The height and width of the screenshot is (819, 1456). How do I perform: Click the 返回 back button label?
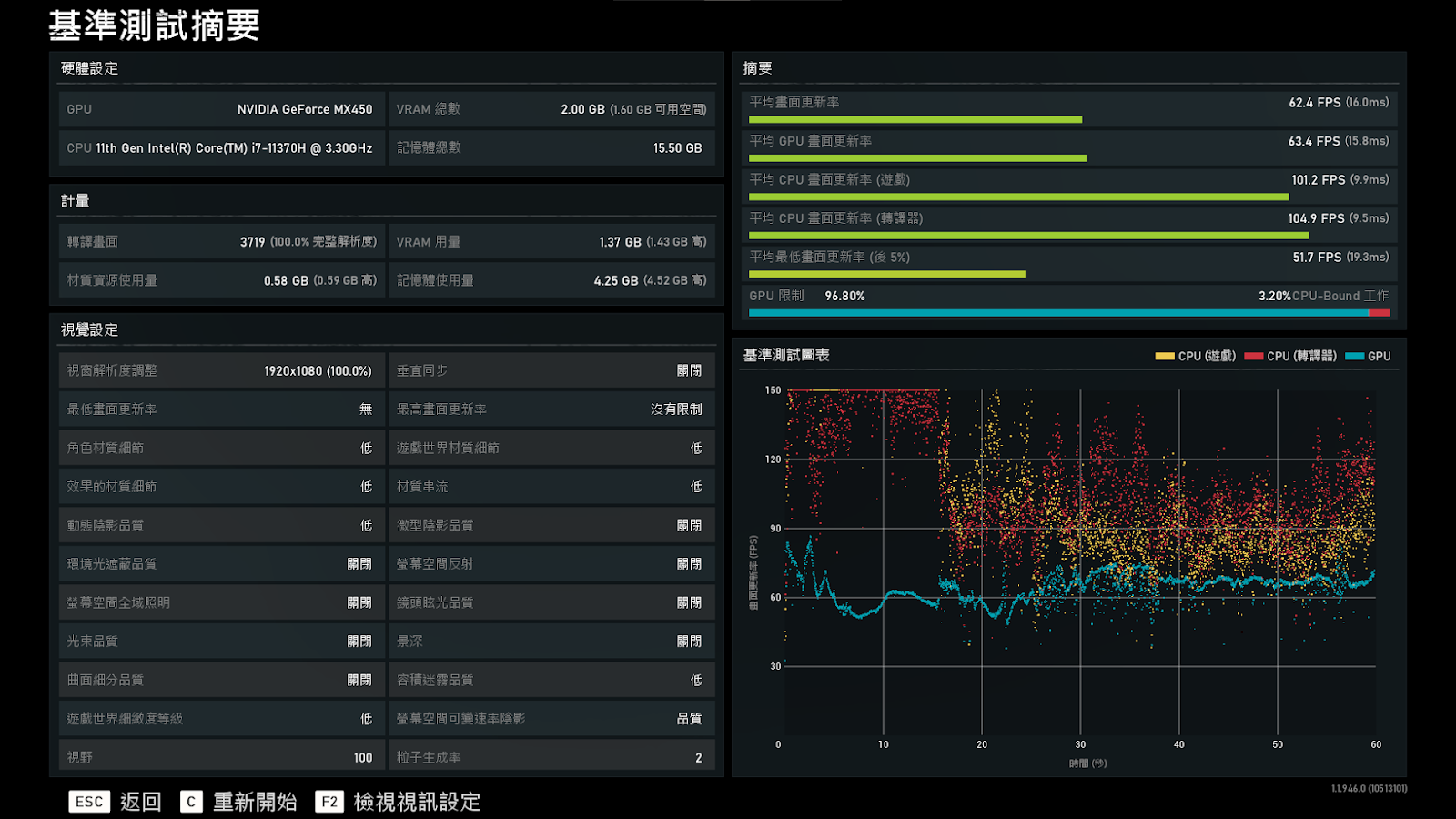click(x=141, y=802)
